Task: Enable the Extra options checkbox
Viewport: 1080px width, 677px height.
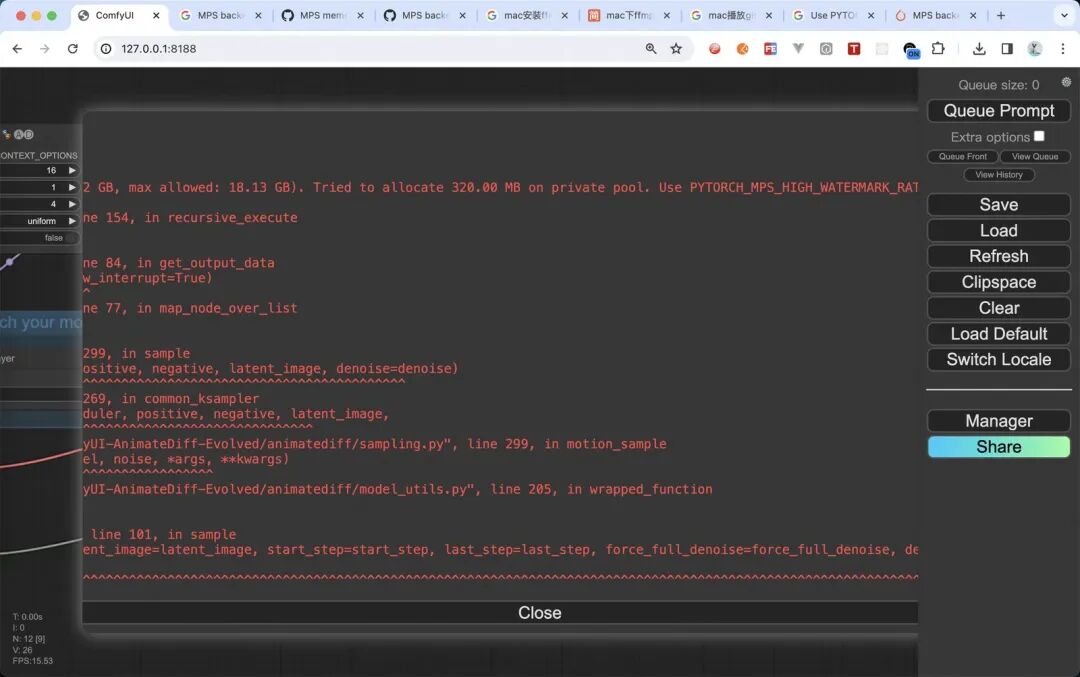Action: (x=1039, y=136)
